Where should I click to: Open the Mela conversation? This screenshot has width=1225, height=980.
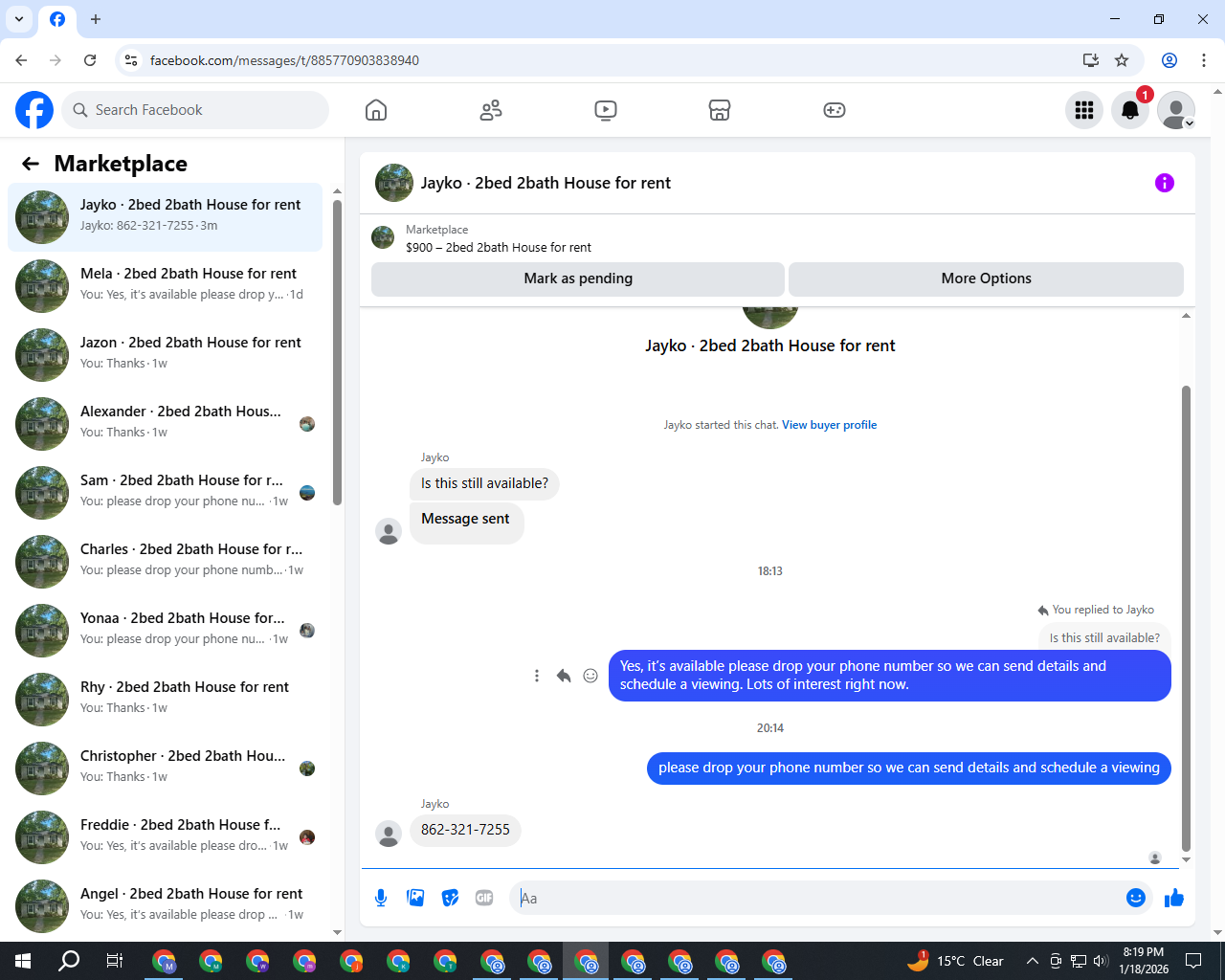165,286
